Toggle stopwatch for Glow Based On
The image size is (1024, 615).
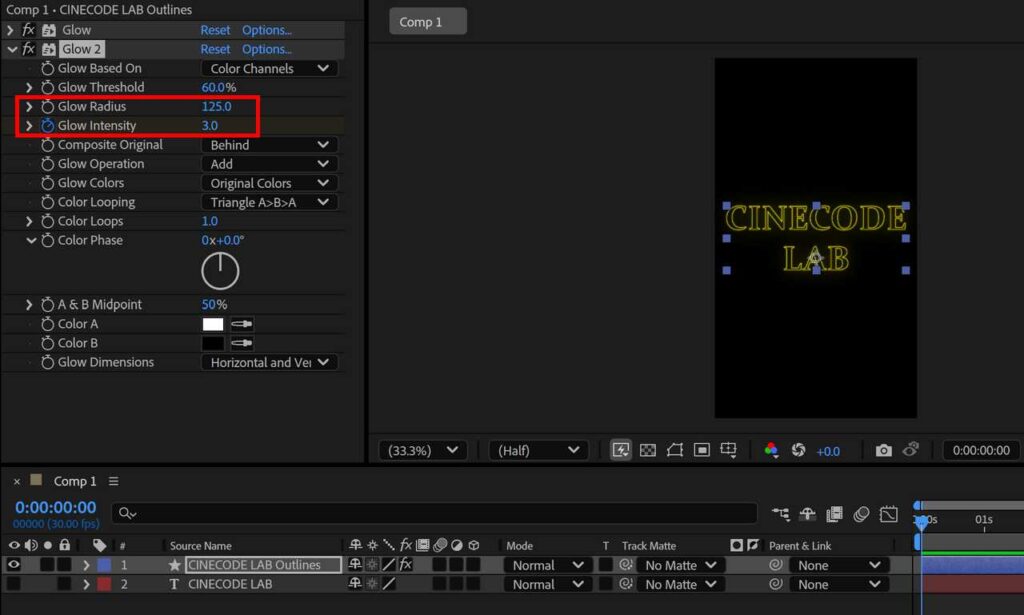[x=47, y=68]
